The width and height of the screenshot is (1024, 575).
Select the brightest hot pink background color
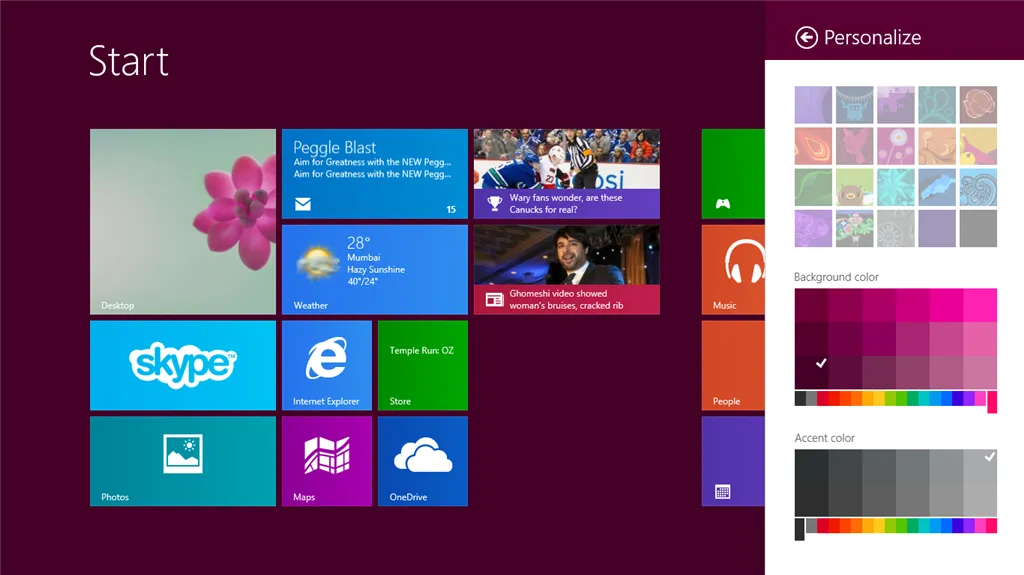coord(980,305)
